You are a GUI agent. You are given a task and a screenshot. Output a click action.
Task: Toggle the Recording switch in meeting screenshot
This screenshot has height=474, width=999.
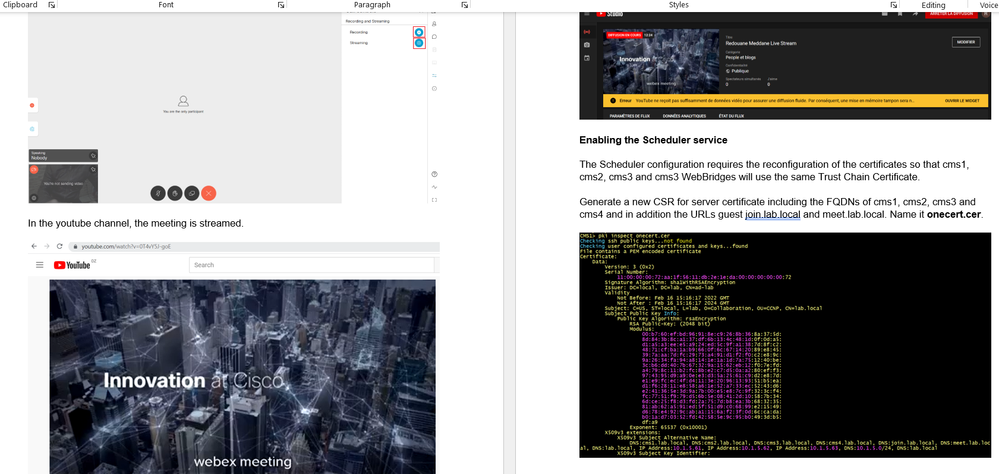pyautogui.click(x=419, y=32)
